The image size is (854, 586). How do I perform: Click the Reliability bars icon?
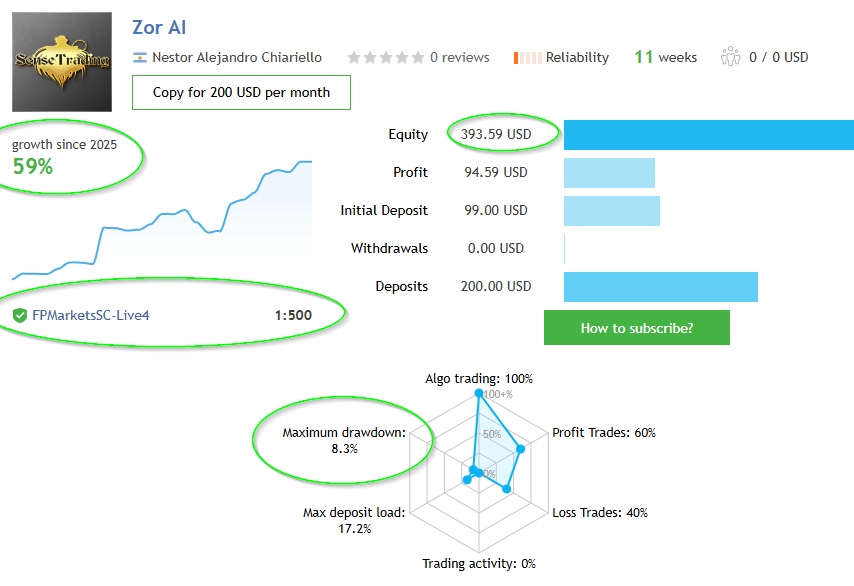click(x=527, y=58)
